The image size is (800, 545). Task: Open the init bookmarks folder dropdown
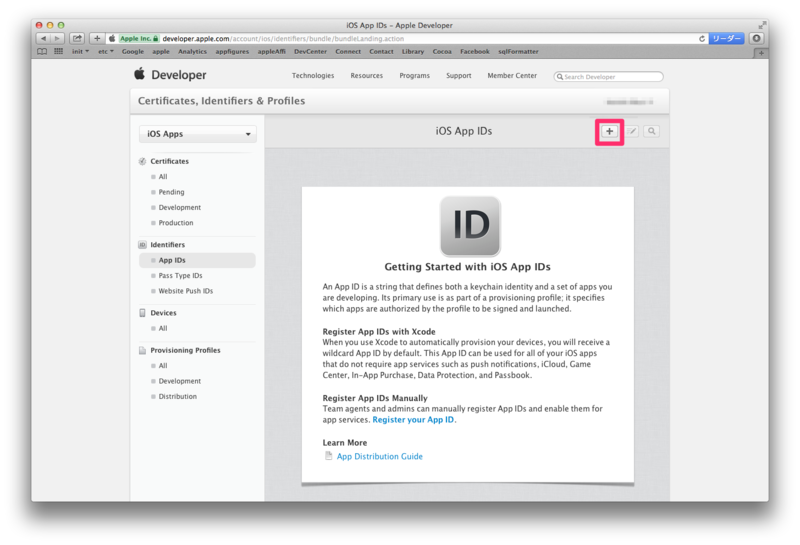click(x=80, y=52)
